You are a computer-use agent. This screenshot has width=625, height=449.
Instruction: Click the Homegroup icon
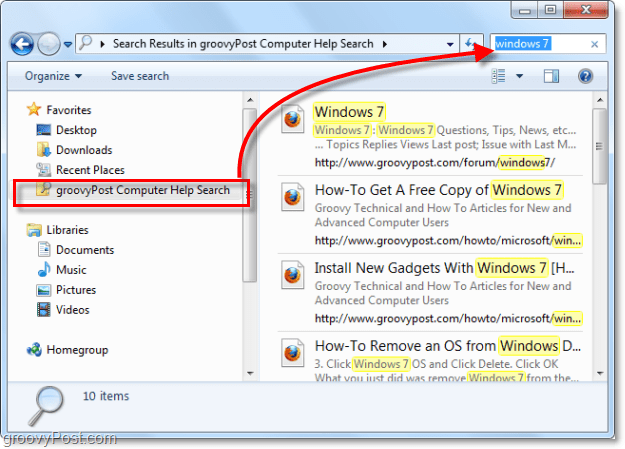click(34, 350)
